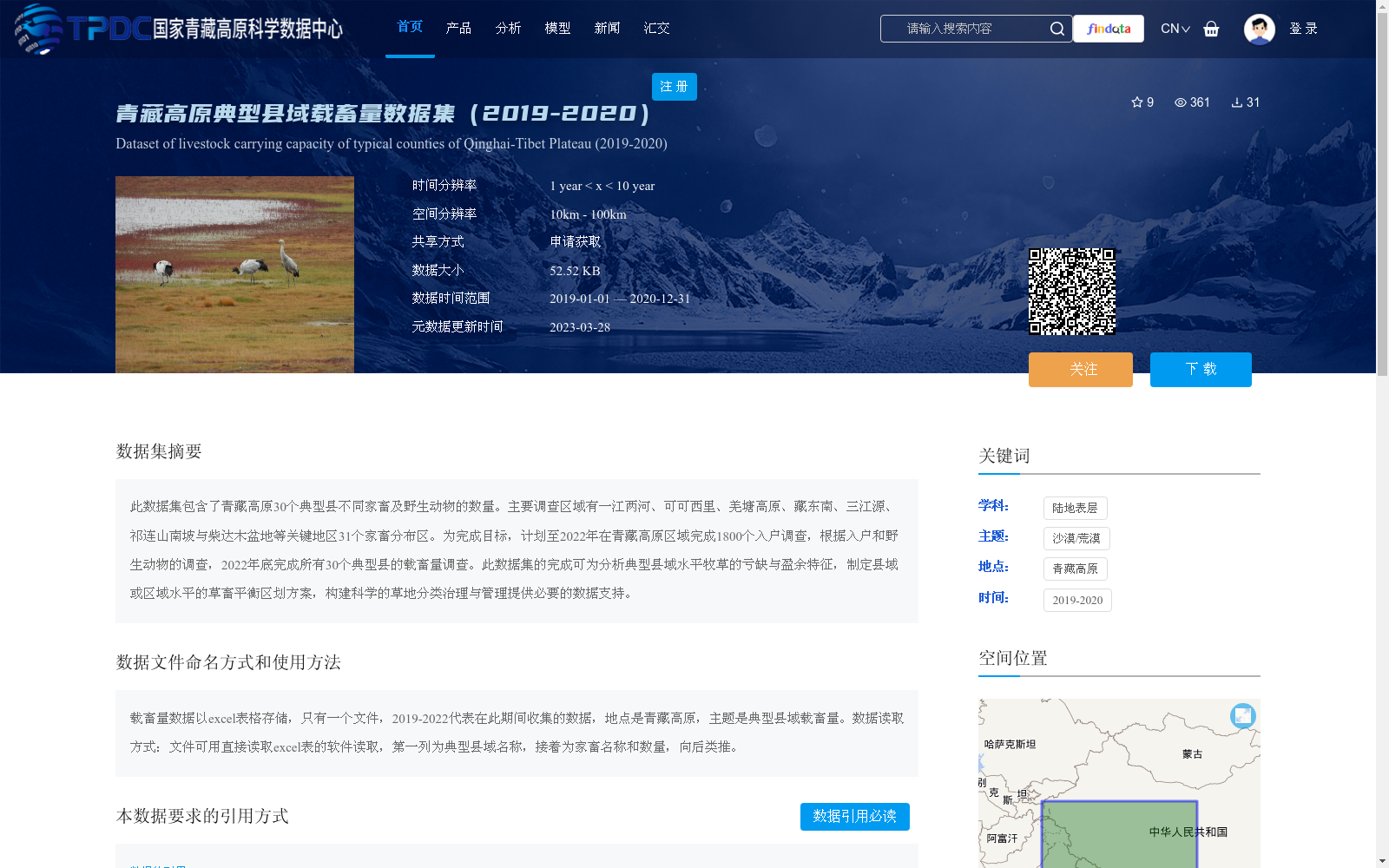This screenshot has height=868, width=1389.
Task: Click the eye views count icon
Action: (x=1181, y=102)
